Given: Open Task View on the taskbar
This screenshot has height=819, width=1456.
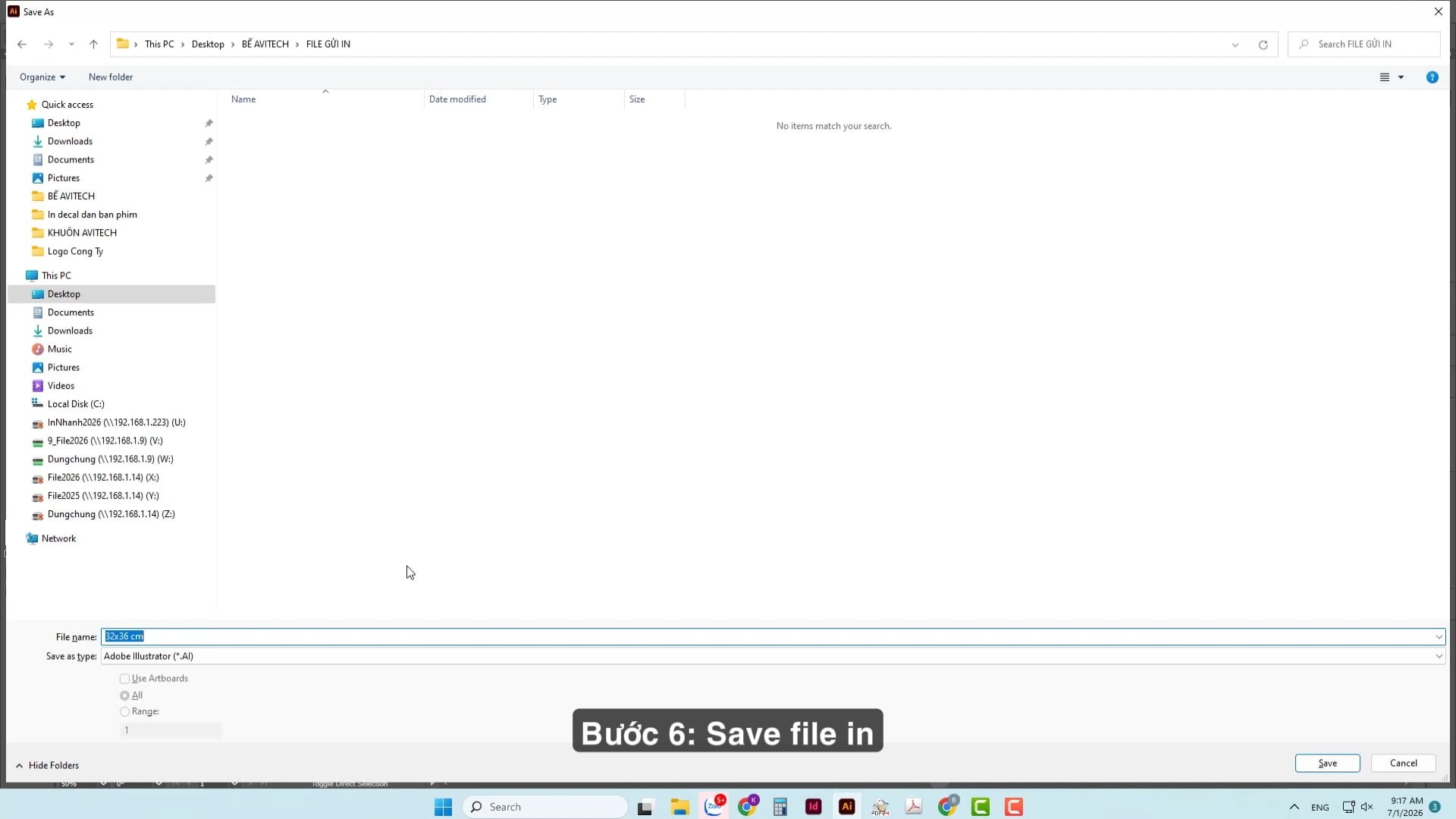Looking at the screenshot, I should click(645, 807).
